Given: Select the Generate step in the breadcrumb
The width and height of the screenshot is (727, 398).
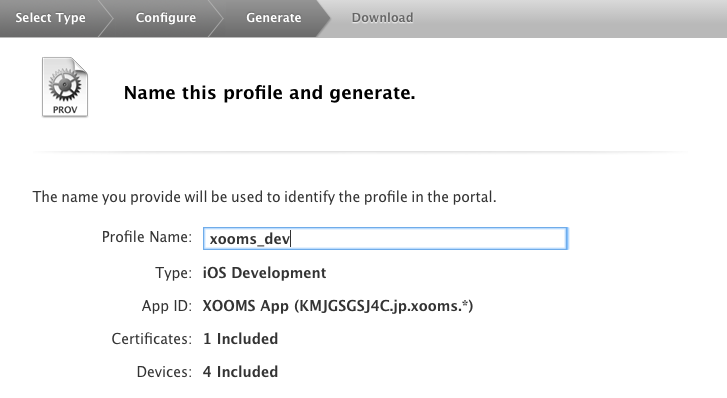Looking at the screenshot, I should click(x=274, y=18).
